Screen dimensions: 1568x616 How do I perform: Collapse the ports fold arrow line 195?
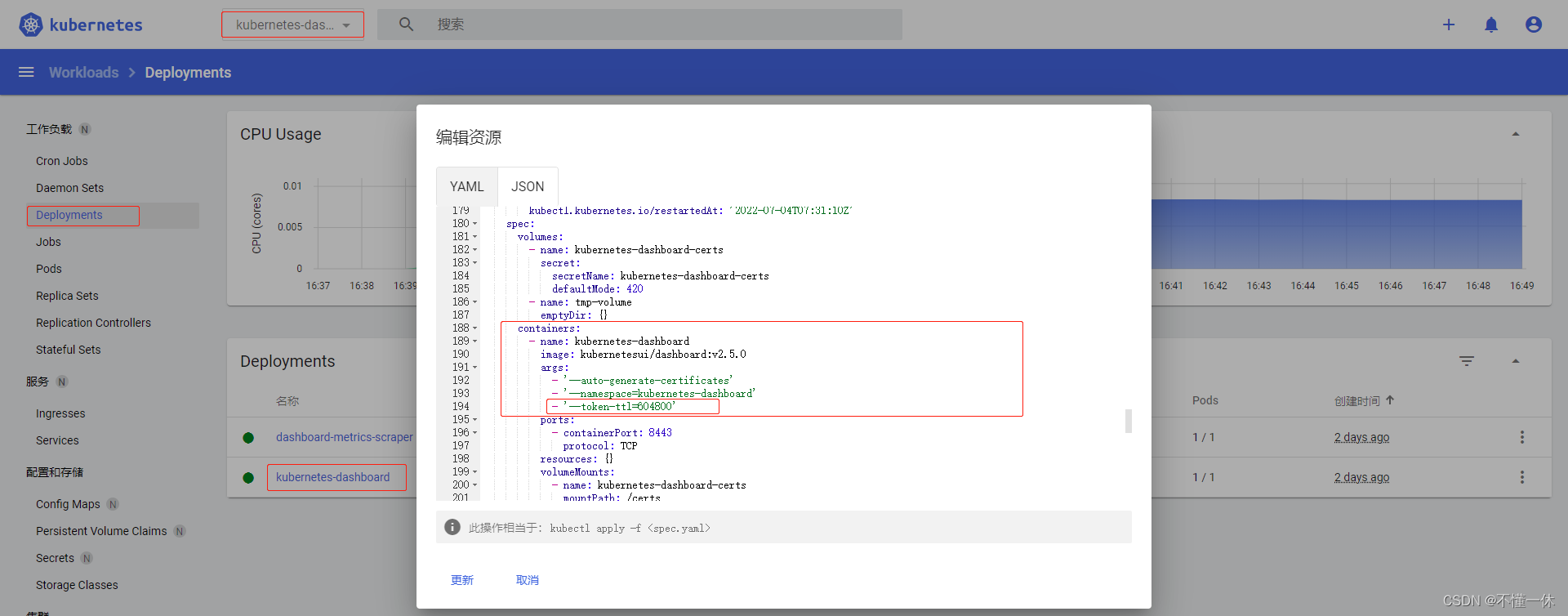coord(474,420)
